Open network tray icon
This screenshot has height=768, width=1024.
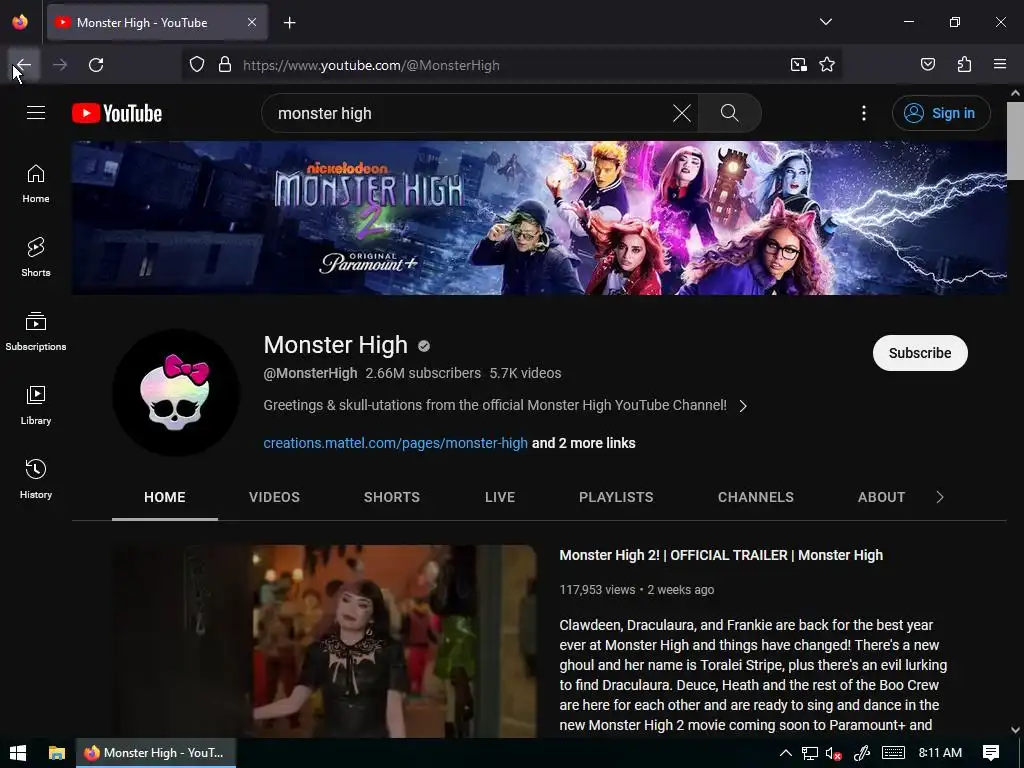(x=810, y=753)
